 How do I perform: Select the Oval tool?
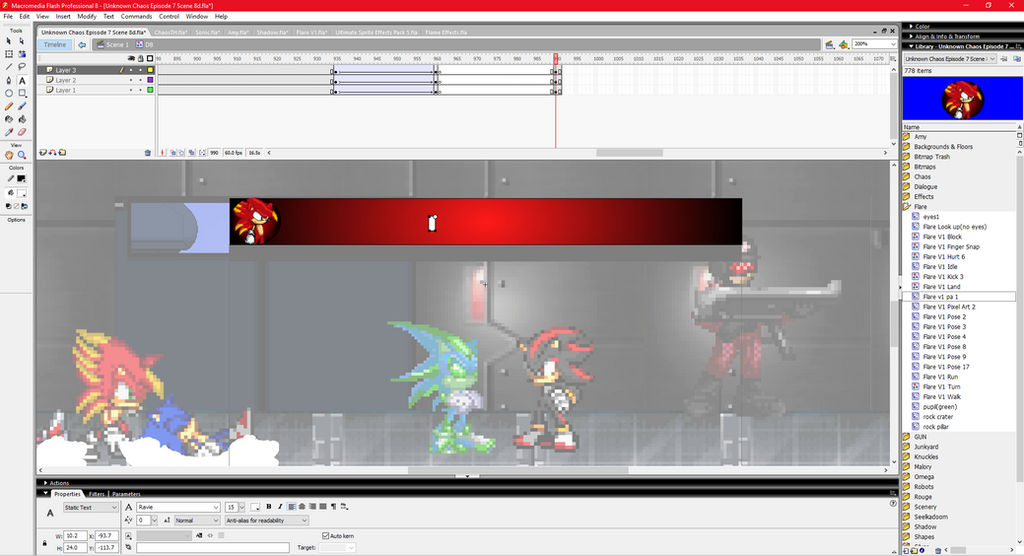click(x=9, y=93)
